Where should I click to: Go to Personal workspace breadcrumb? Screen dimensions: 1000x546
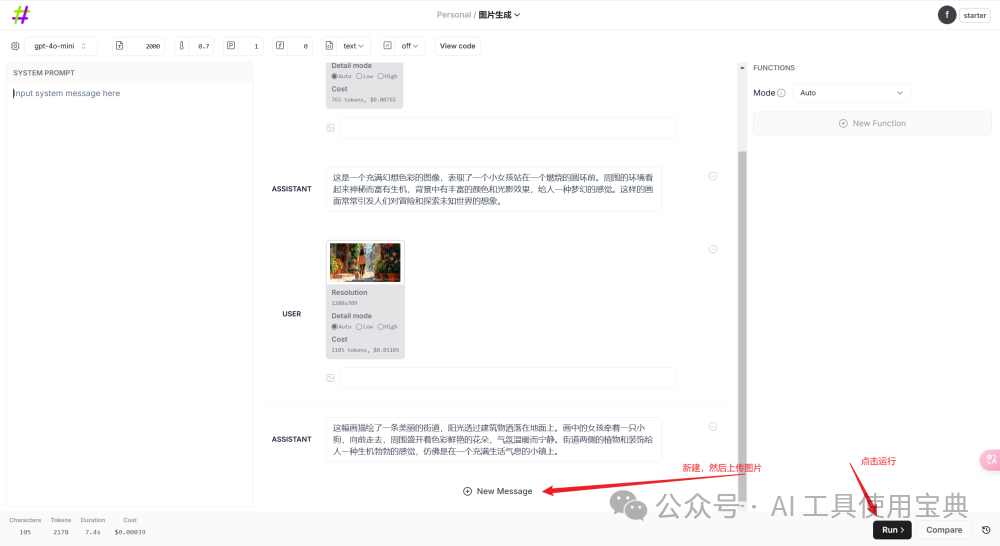(x=453, y=15)
